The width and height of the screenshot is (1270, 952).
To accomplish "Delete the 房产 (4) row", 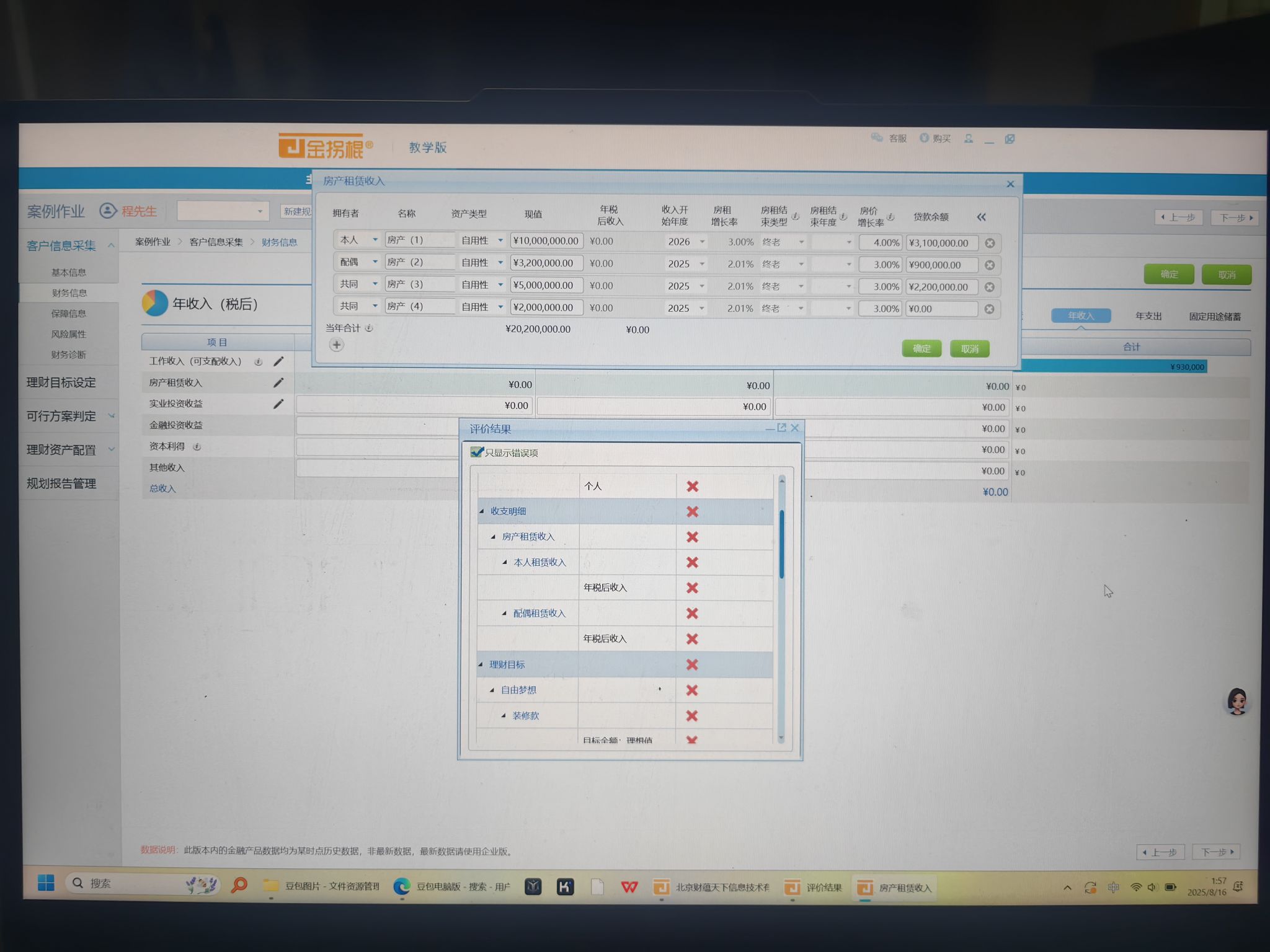I will click(990, 309).
